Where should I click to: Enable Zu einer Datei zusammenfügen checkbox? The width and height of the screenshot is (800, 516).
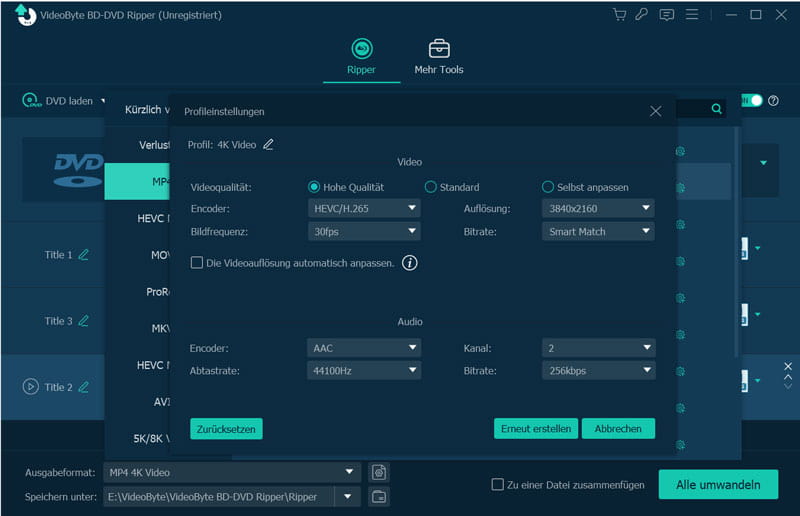click(497, 484)
